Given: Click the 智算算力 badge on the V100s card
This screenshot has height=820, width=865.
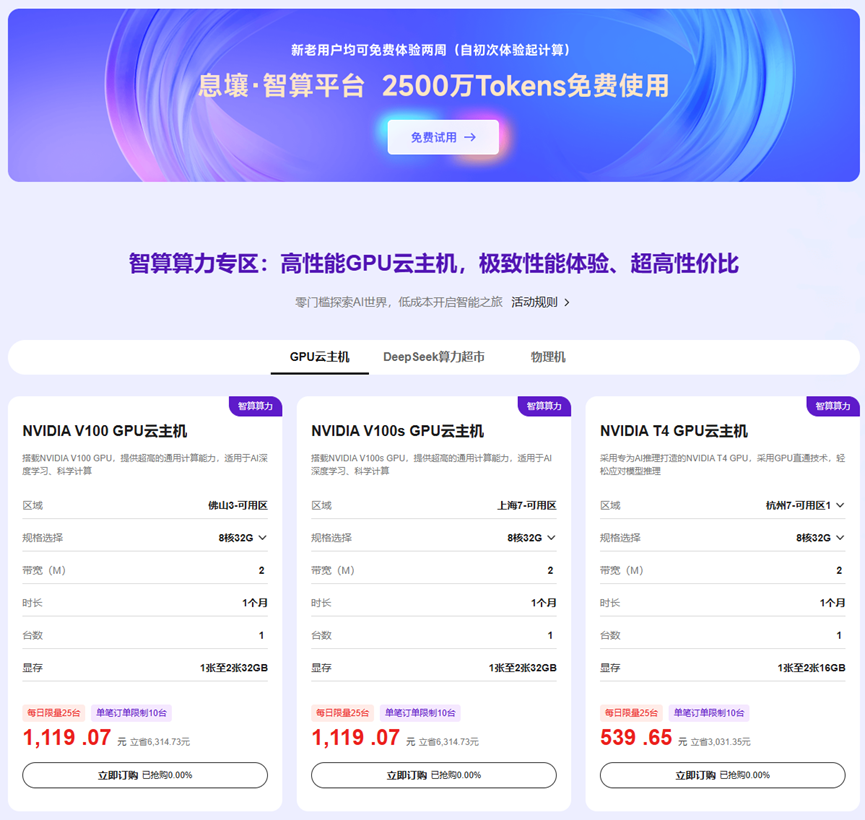Looking at the screenshot, I should (544, 406).
